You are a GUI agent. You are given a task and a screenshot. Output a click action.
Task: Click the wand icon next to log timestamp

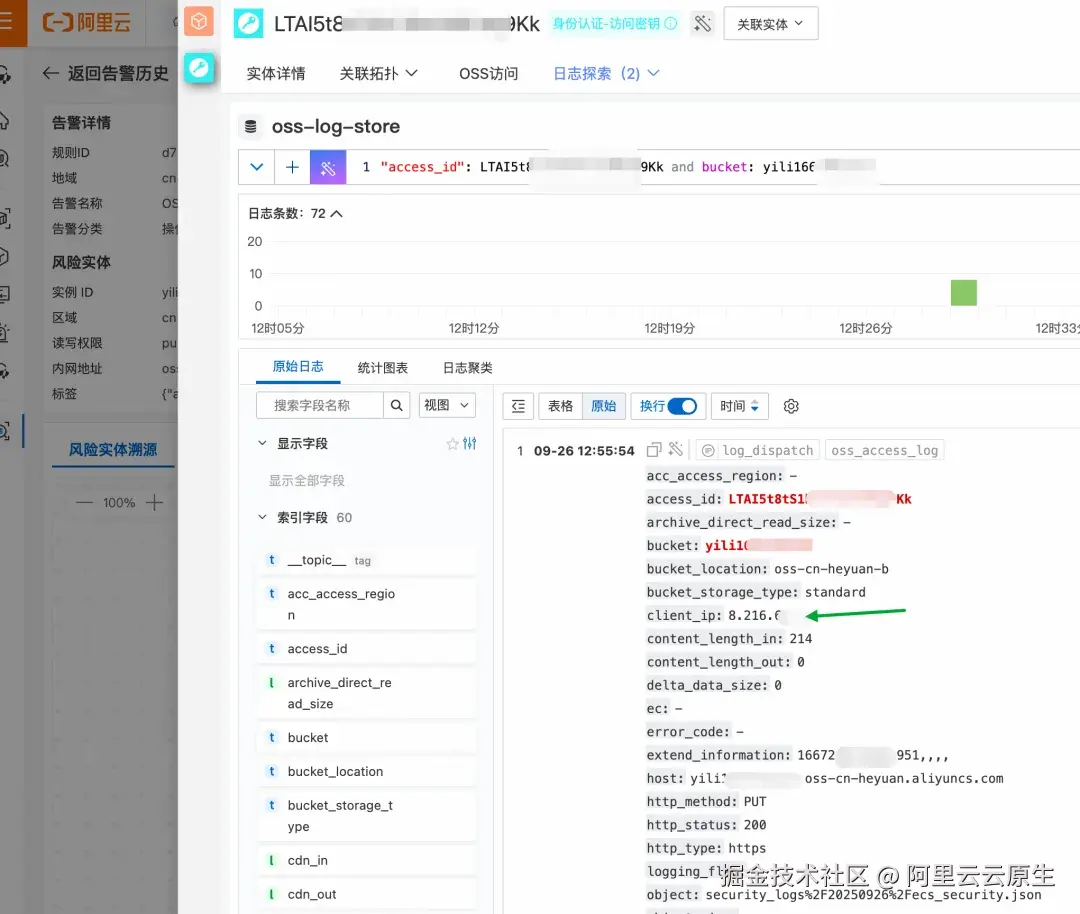click(x=676, y=450)
